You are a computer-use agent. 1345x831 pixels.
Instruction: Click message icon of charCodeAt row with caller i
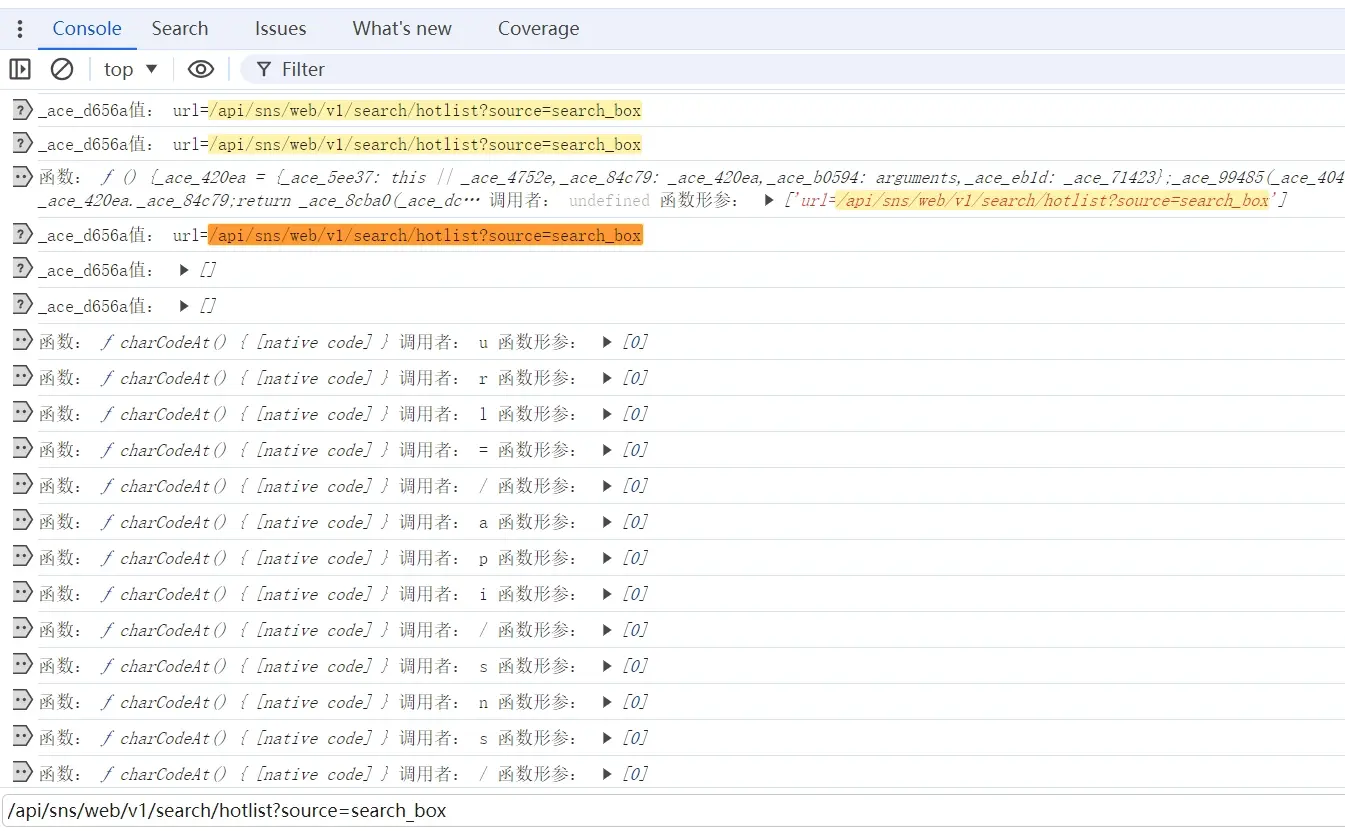(22, 593)
